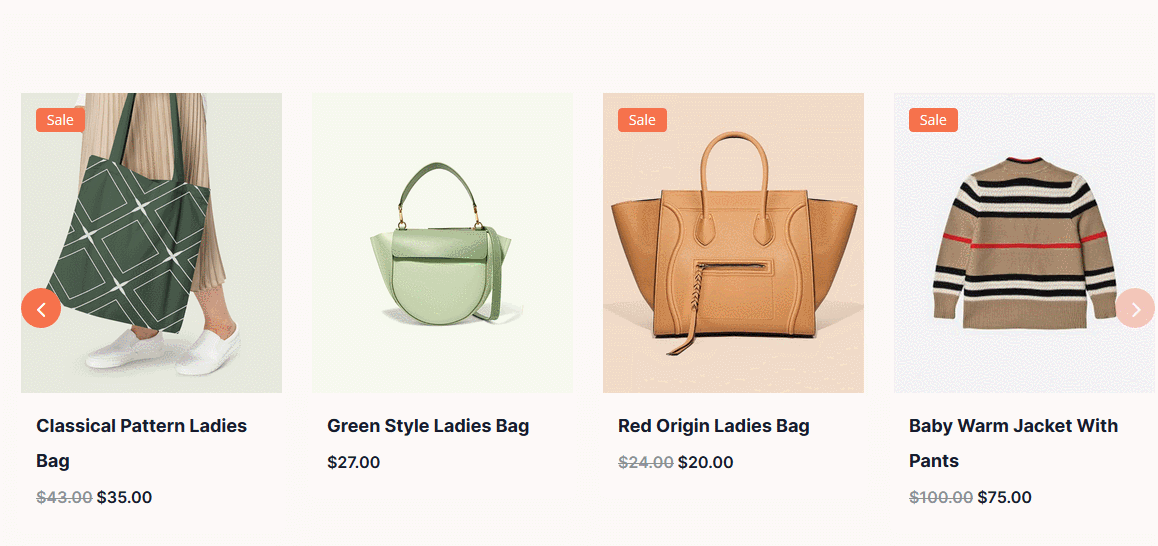Click the $75.00 sale price
Screen dimensions: 1158x546
click(1004, 497)
